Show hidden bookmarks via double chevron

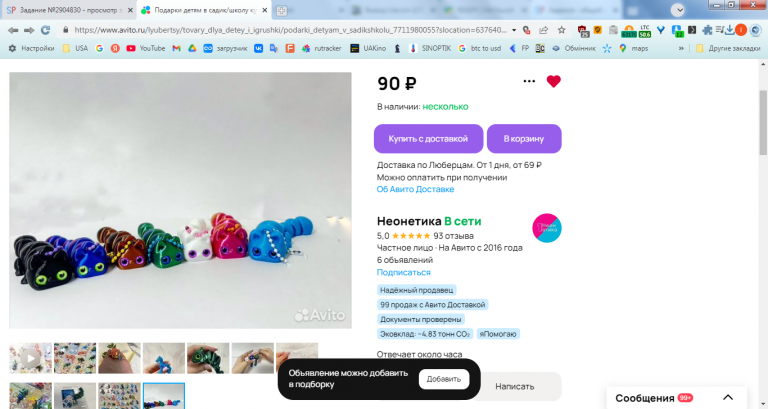(x=681, y=48)
